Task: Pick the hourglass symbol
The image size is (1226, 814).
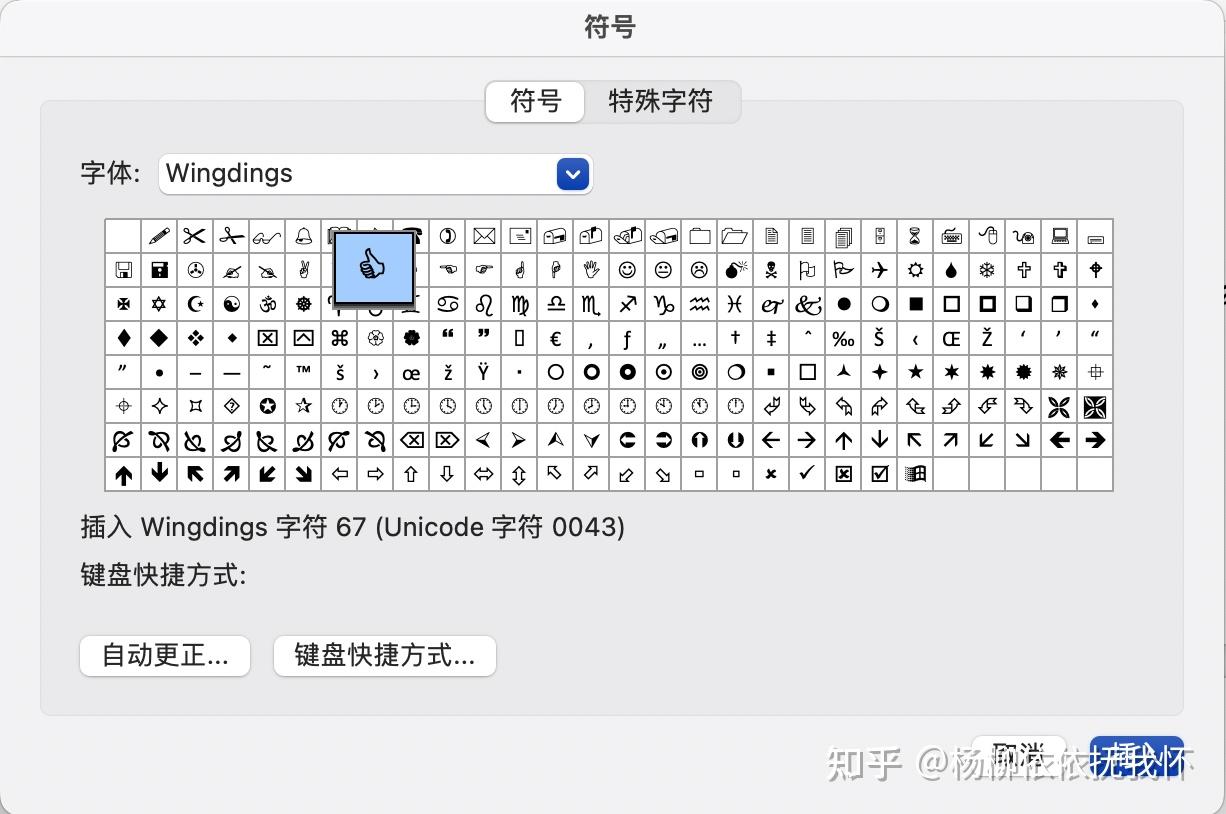Action: (914, 236)
